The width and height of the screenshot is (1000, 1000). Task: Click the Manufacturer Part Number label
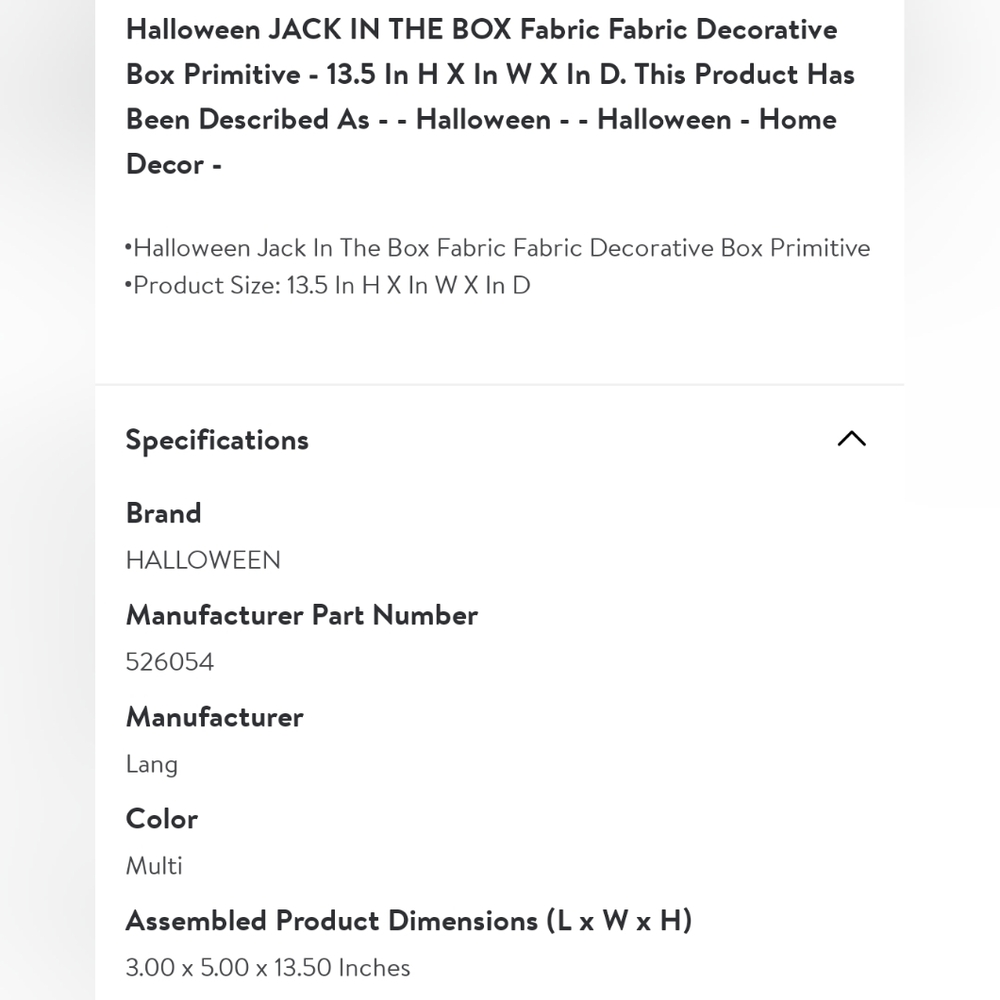(x=302, y=615)
